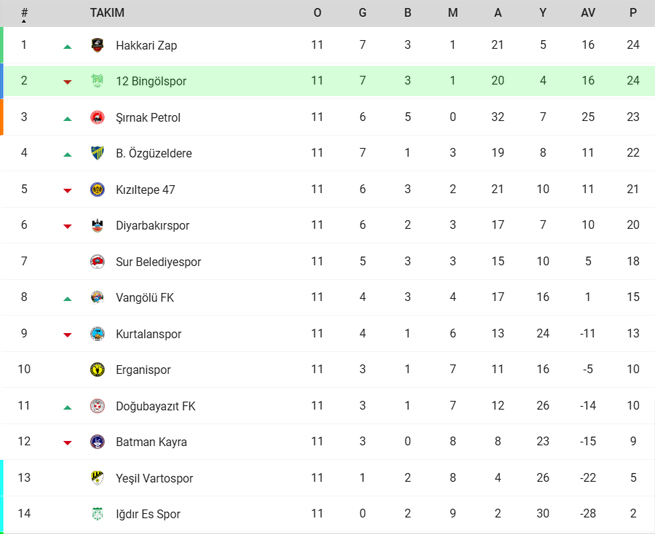Click the 12 Bingölspor team crest
The width and height of the screenshot is (655, 534).
(x=97, y=81)
